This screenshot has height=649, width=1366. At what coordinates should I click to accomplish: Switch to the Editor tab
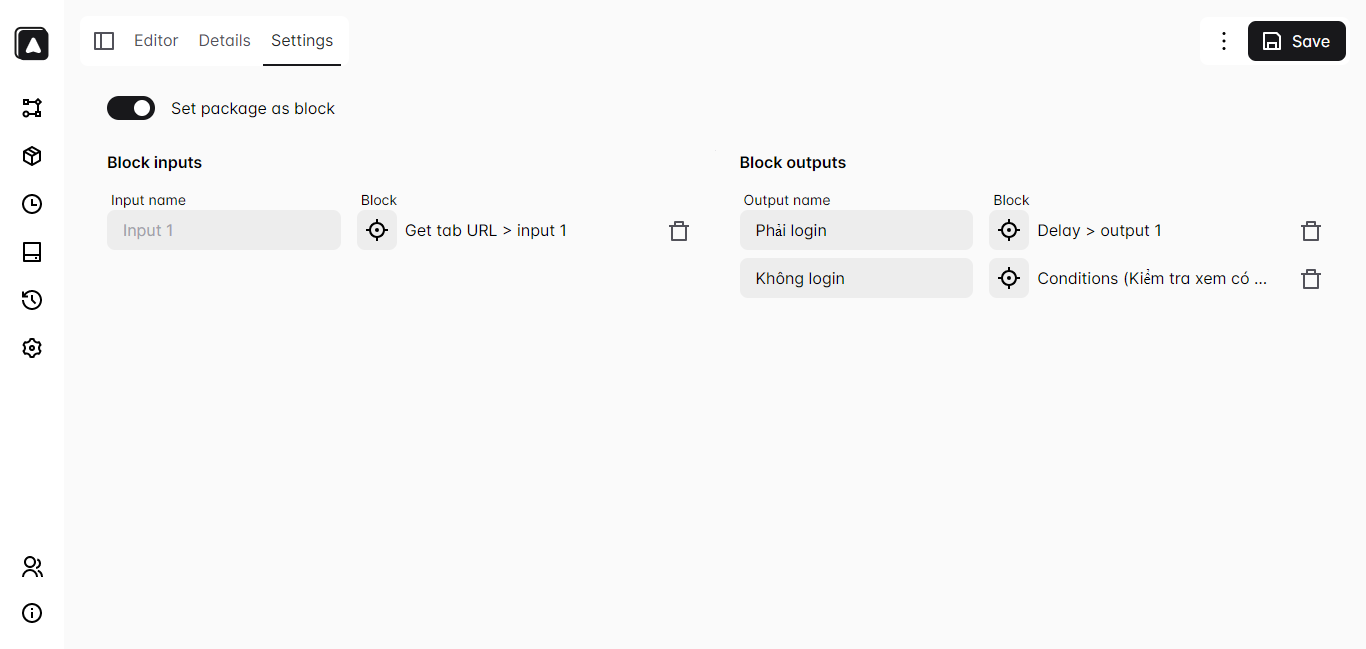[x=156, y=40]
